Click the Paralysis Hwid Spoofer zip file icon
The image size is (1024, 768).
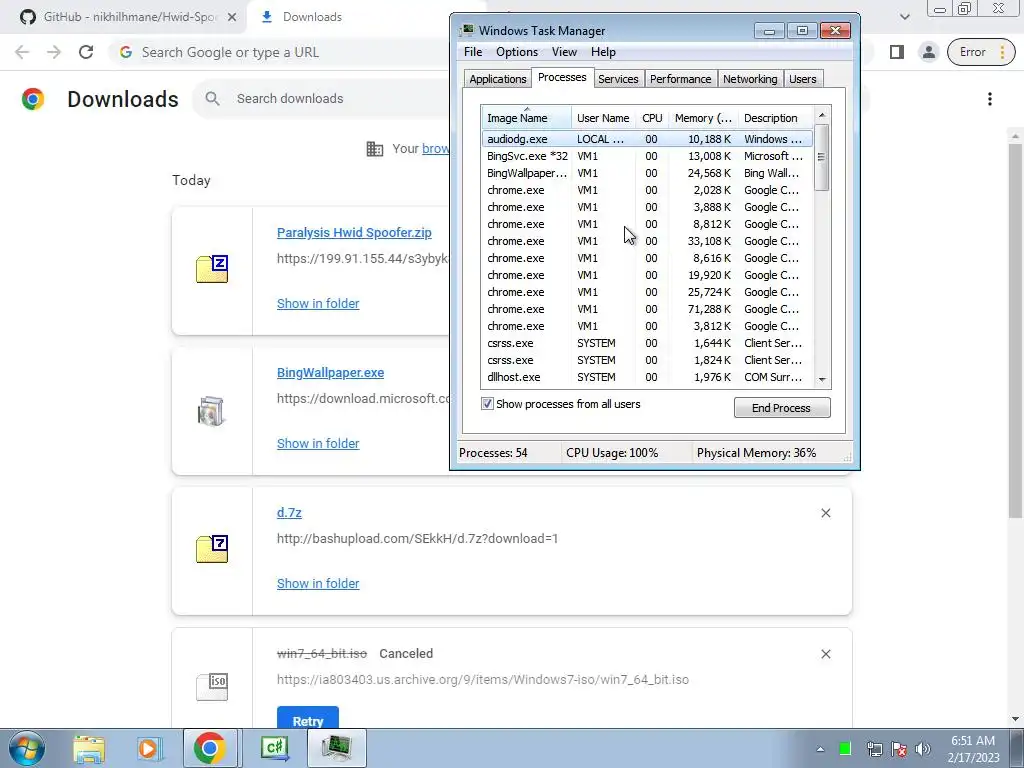pos(212,268)
